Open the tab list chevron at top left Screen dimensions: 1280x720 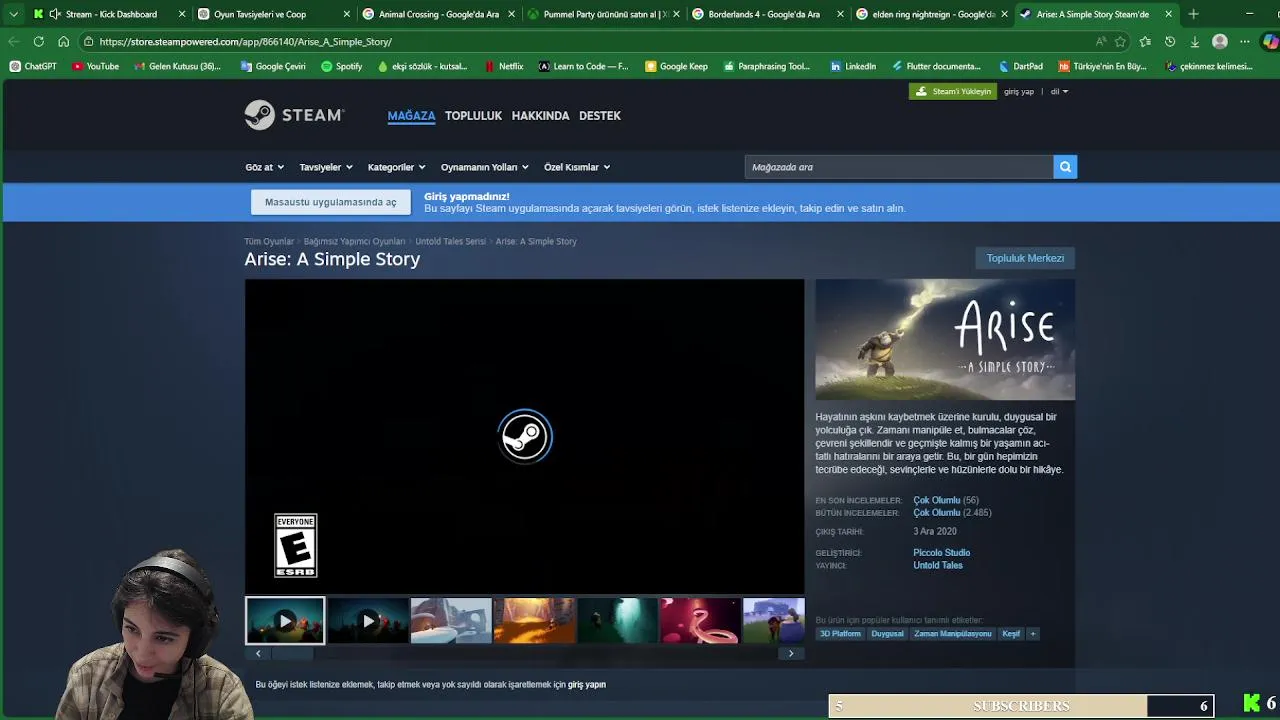point(13,14)
